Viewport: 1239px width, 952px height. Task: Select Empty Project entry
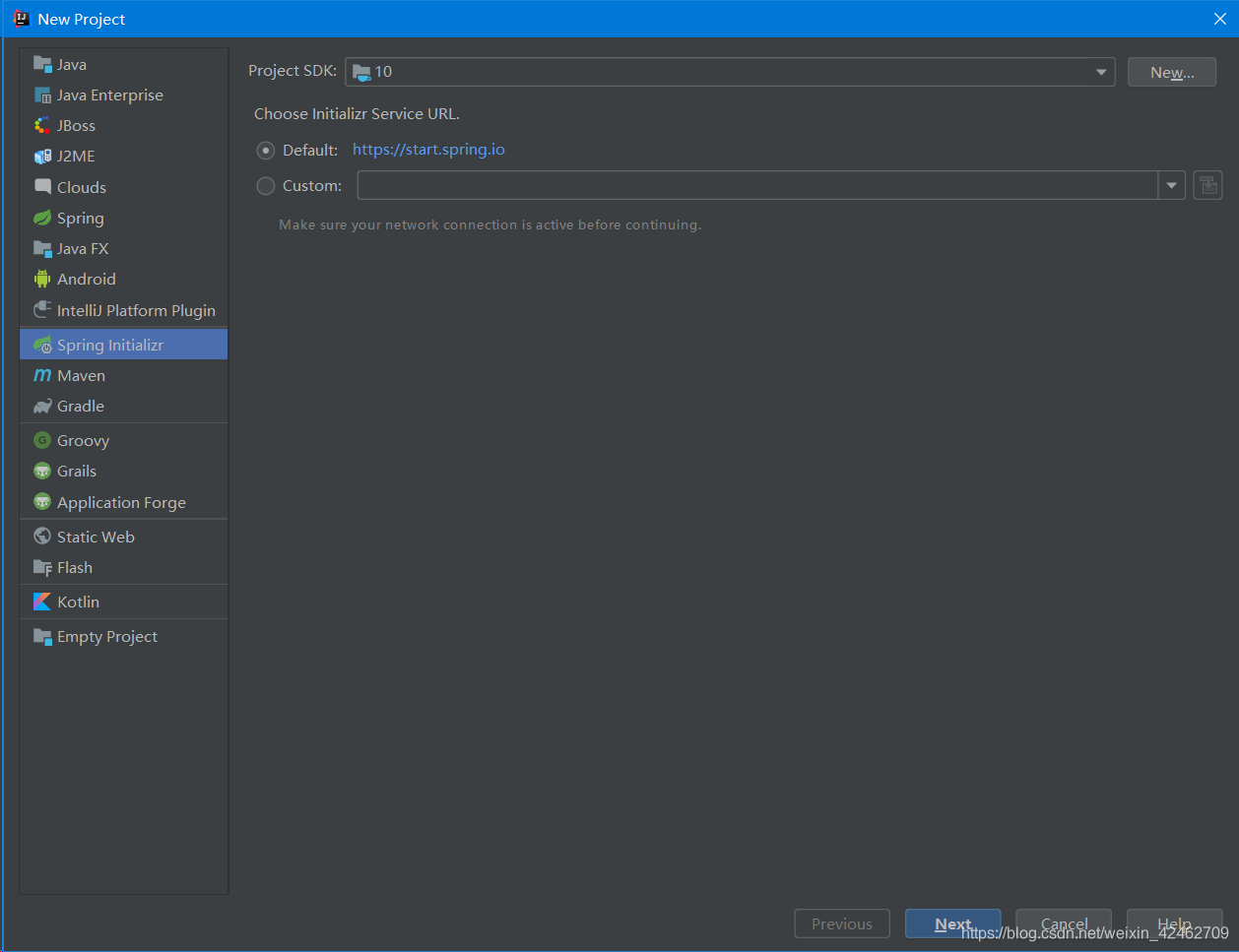coord(124,636)
